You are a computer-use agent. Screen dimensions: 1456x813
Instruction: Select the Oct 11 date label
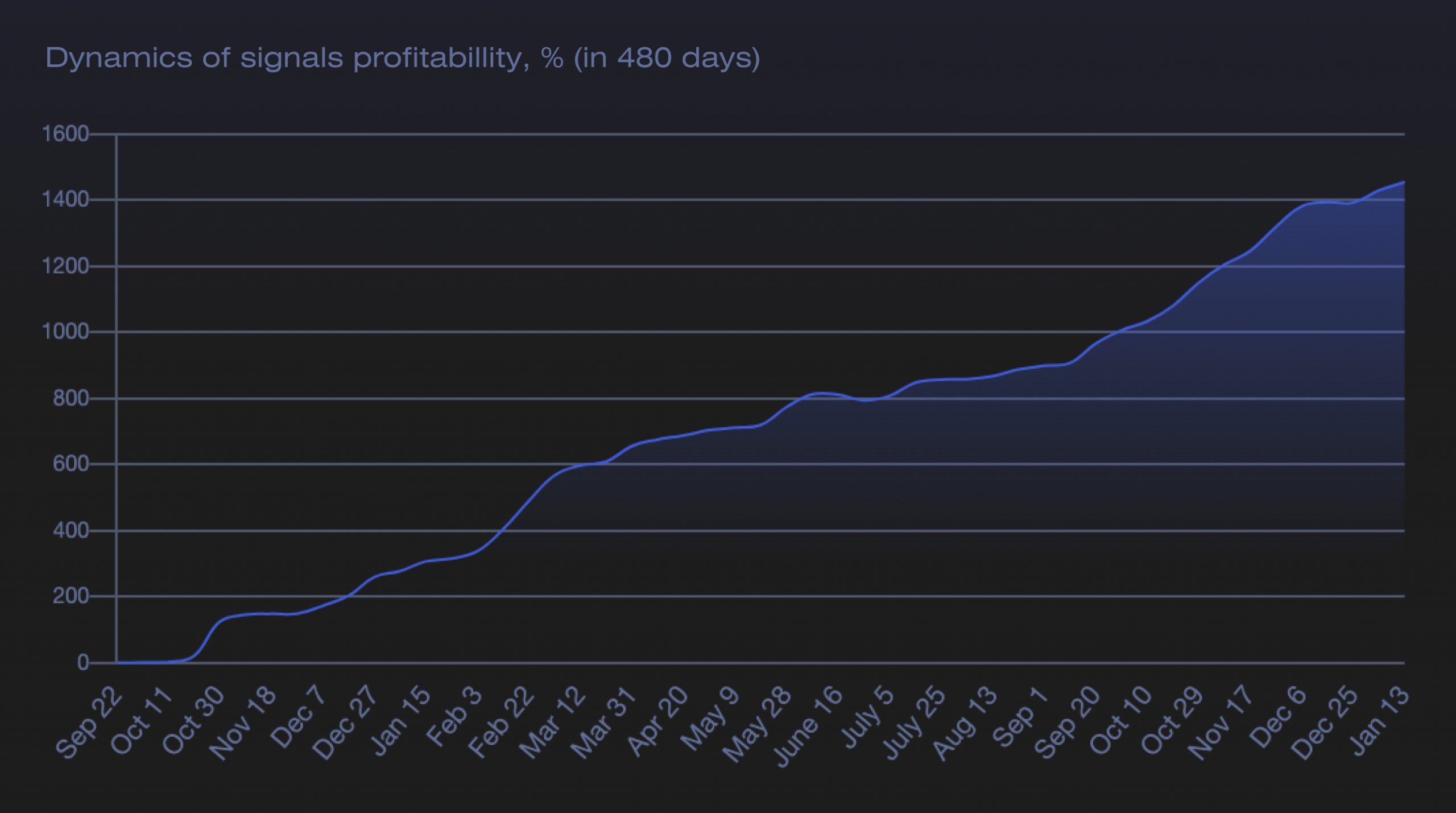pyautogui.click(x=142, y=721)
